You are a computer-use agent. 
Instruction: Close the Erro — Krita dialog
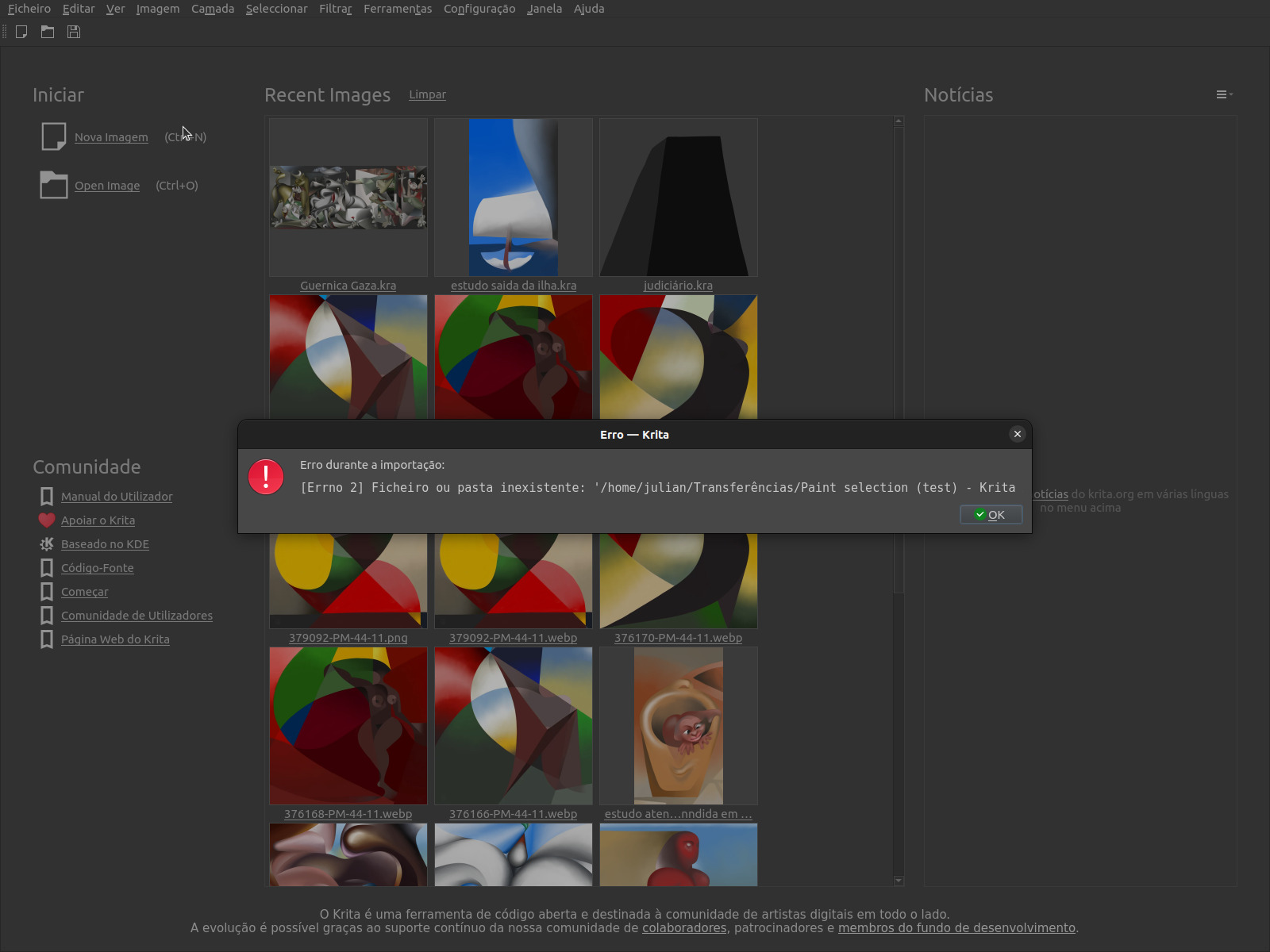click(1017, 434)
